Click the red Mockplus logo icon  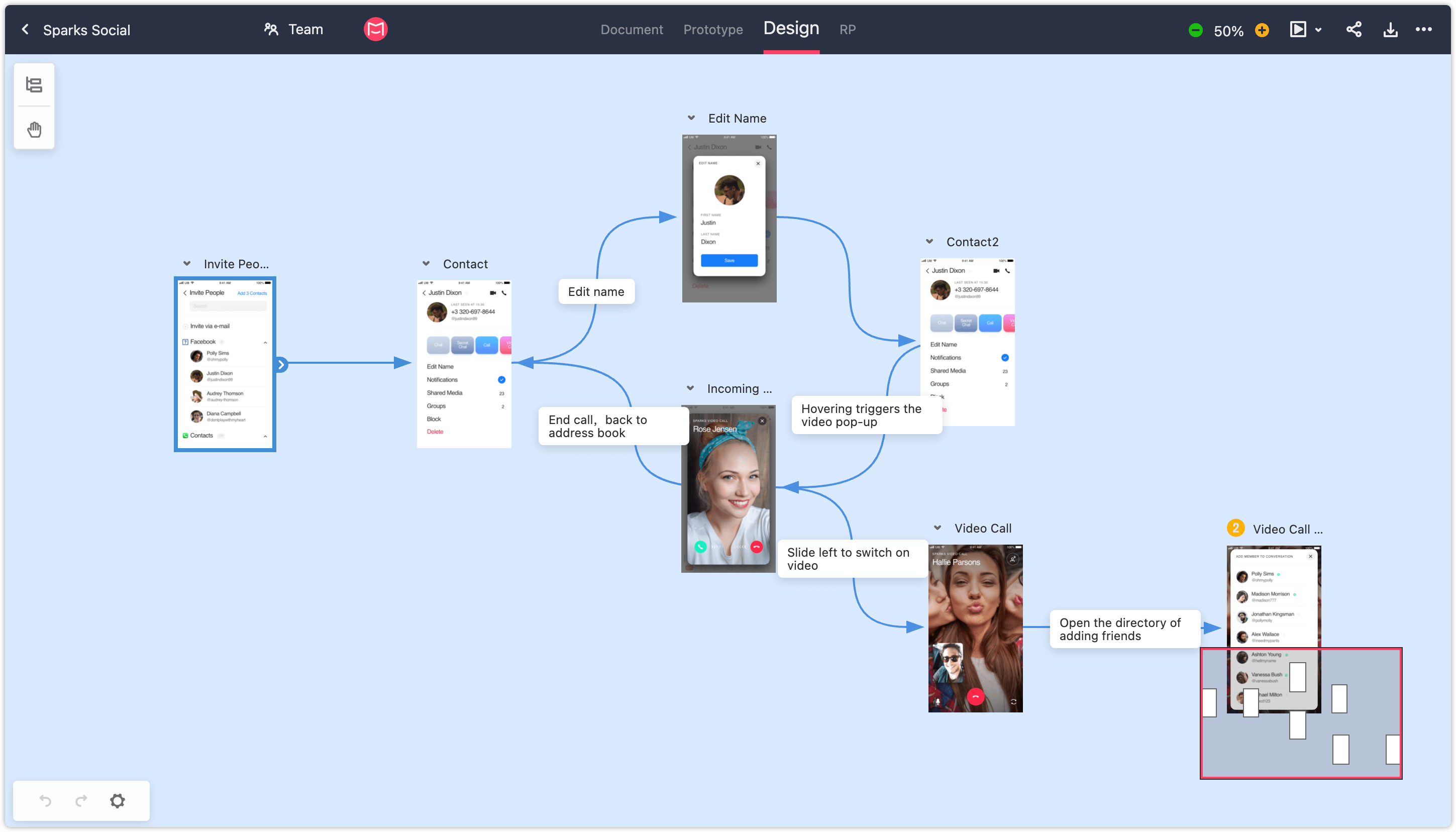[375, 29]
